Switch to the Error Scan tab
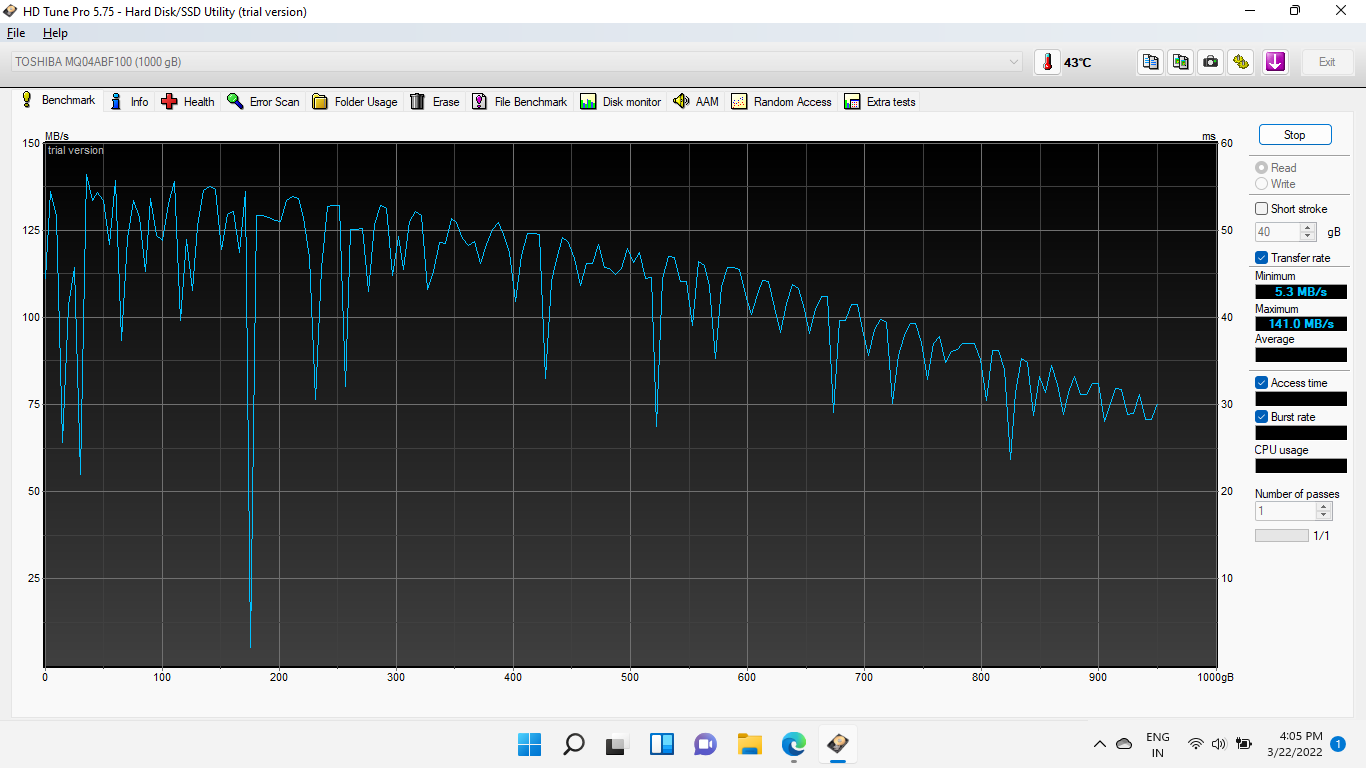1366x768 pixels. point(263,102)
